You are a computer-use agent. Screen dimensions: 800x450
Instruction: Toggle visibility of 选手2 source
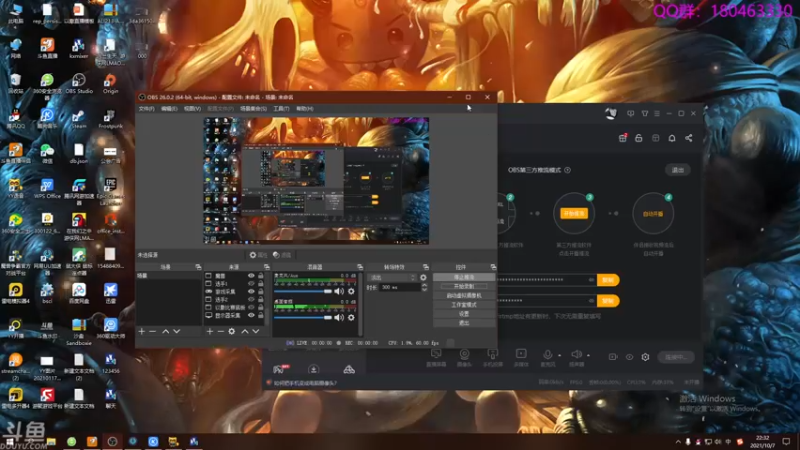point(251,299)
